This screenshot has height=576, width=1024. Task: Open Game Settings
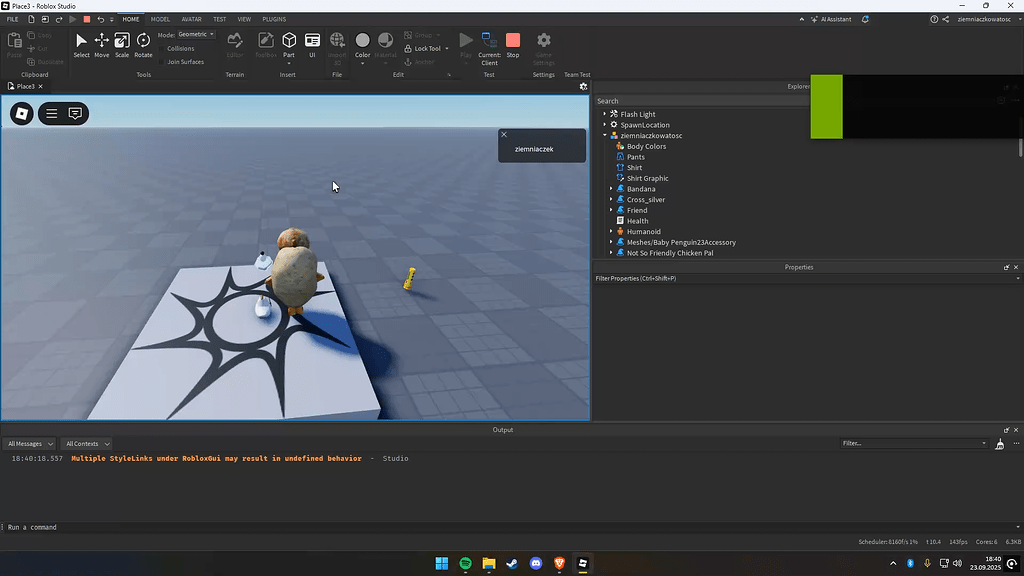(x=543, y=45)
